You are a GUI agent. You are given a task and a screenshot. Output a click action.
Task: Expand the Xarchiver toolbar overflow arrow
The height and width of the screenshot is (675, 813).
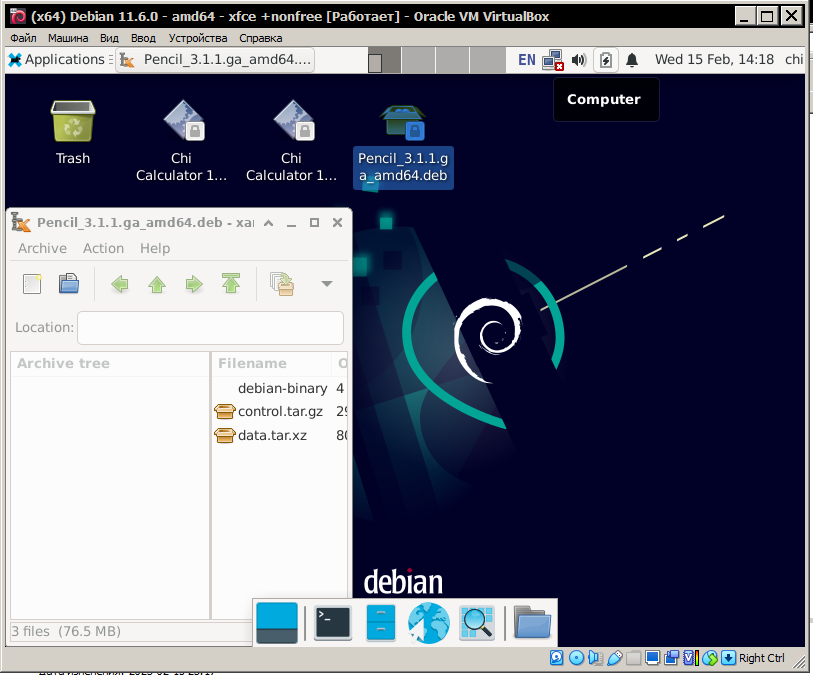327,284
